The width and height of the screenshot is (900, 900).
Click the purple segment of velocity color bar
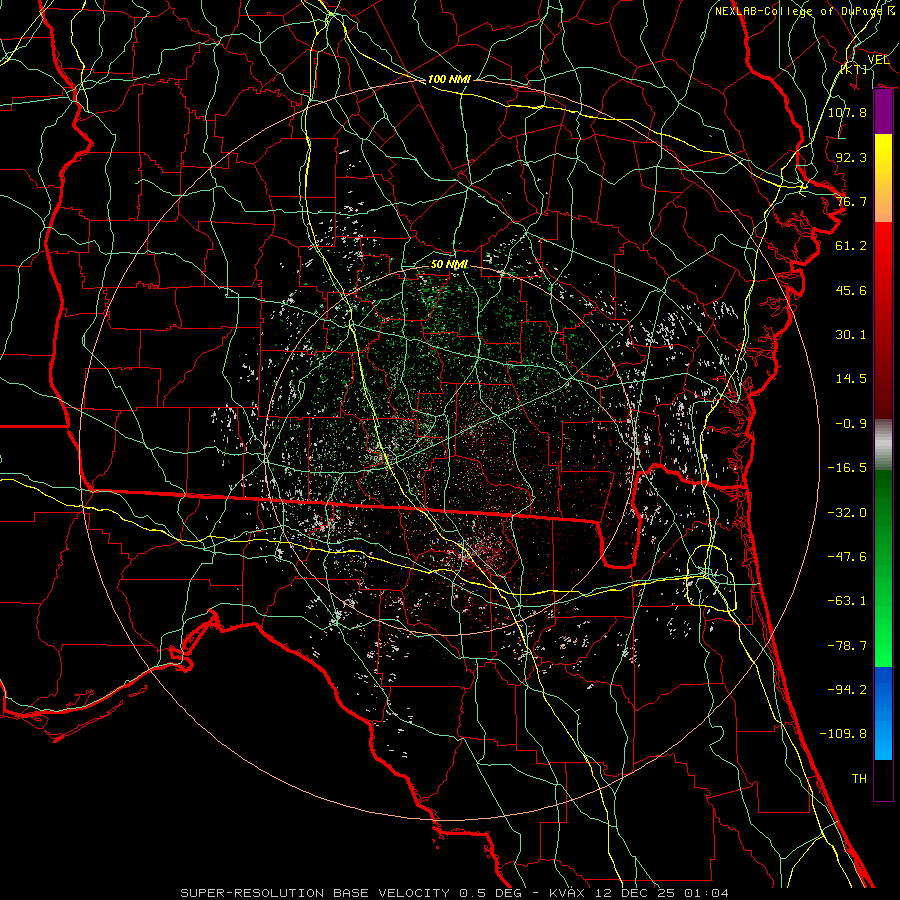pos(883,112)
